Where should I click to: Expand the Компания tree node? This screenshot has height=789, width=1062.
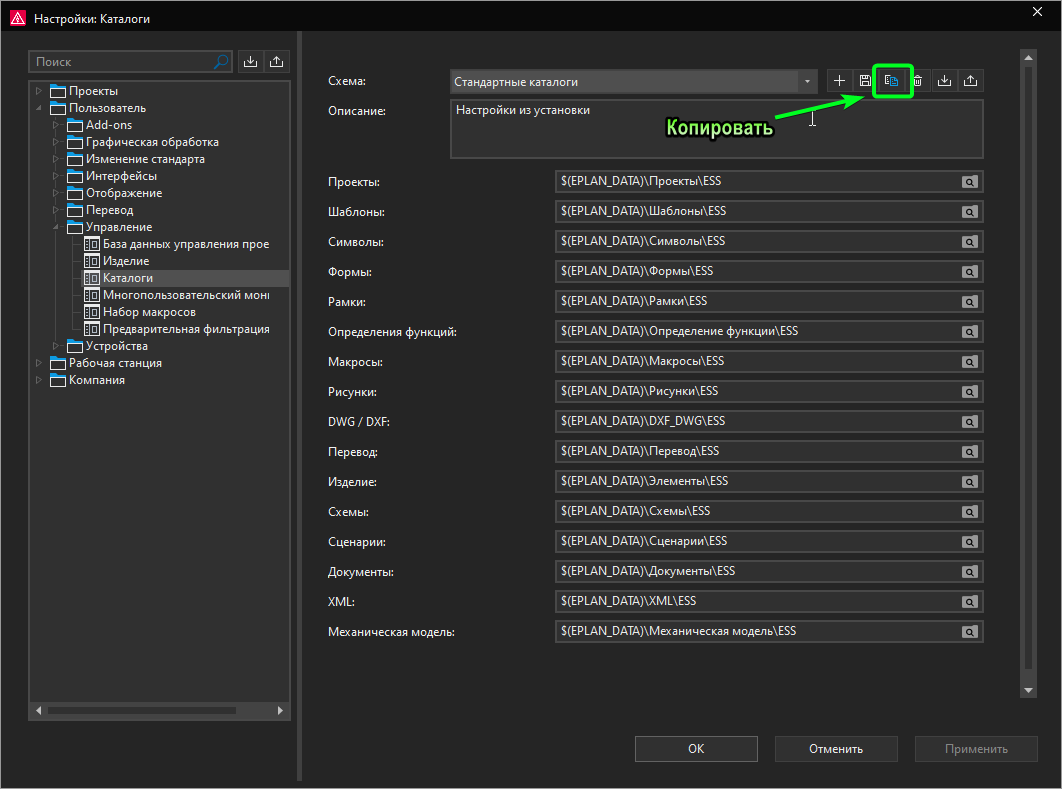click(x=39, y=380)
